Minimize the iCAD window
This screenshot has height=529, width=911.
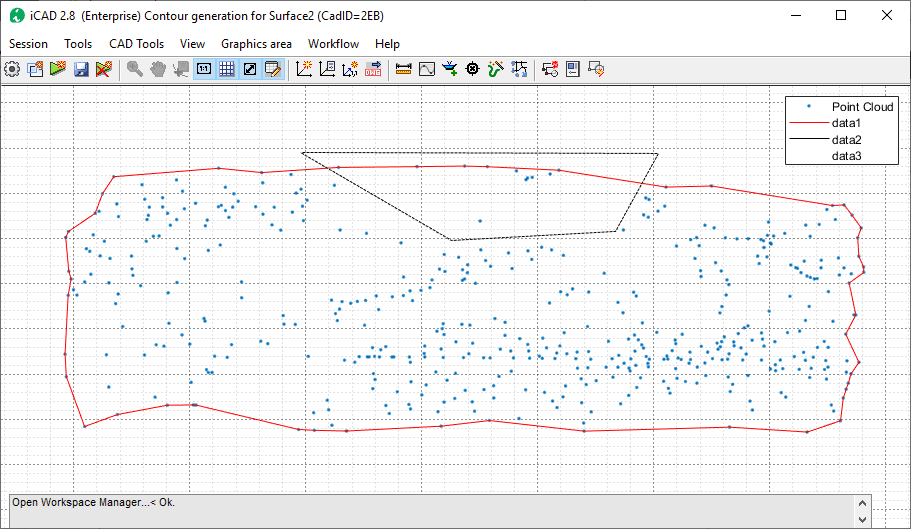click(x=796, y=16)
